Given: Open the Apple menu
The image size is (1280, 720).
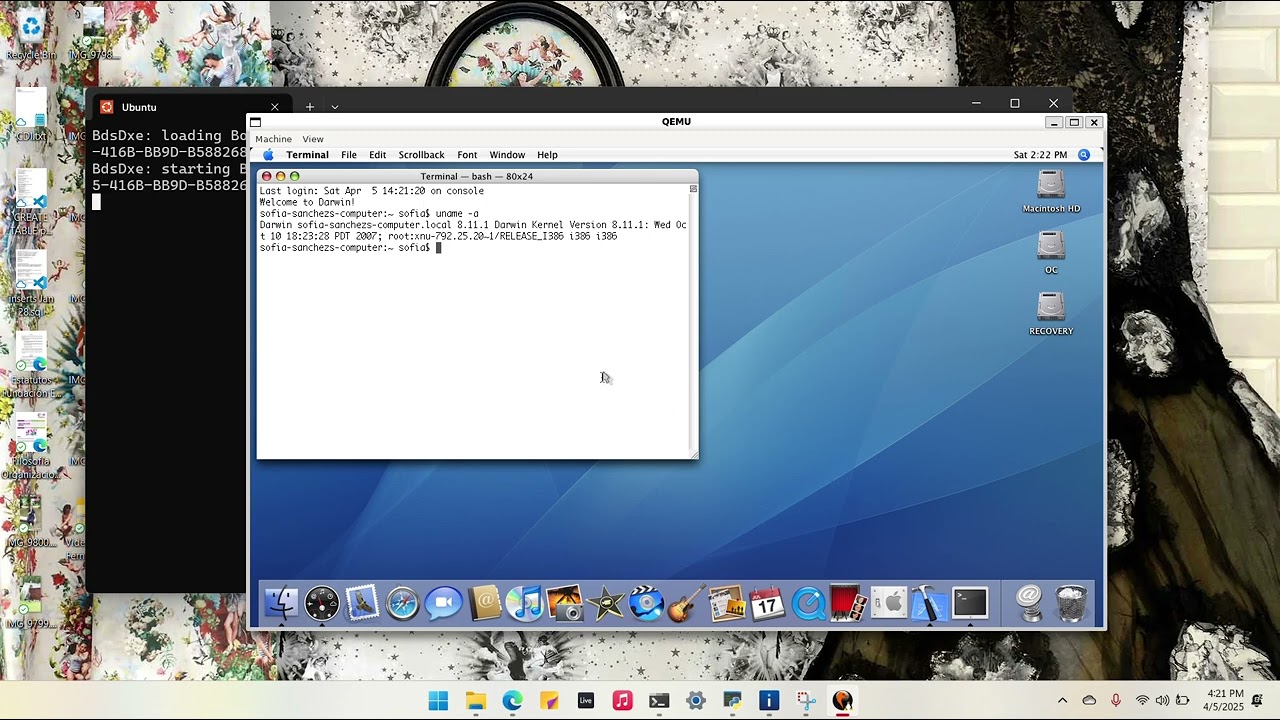Looking at the screenshot, I should (x=268, y=155).
